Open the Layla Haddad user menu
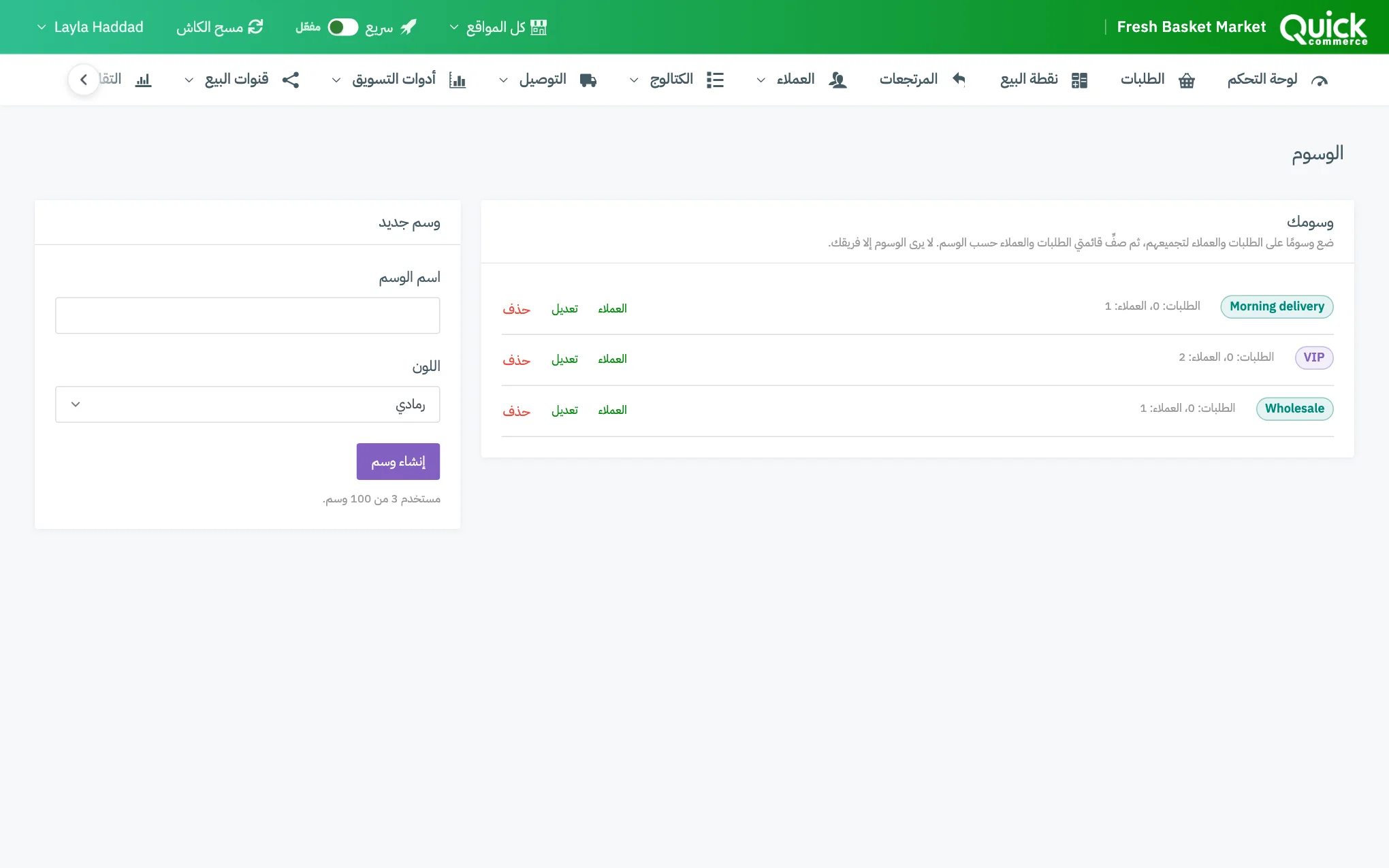 tap(90, 27)
